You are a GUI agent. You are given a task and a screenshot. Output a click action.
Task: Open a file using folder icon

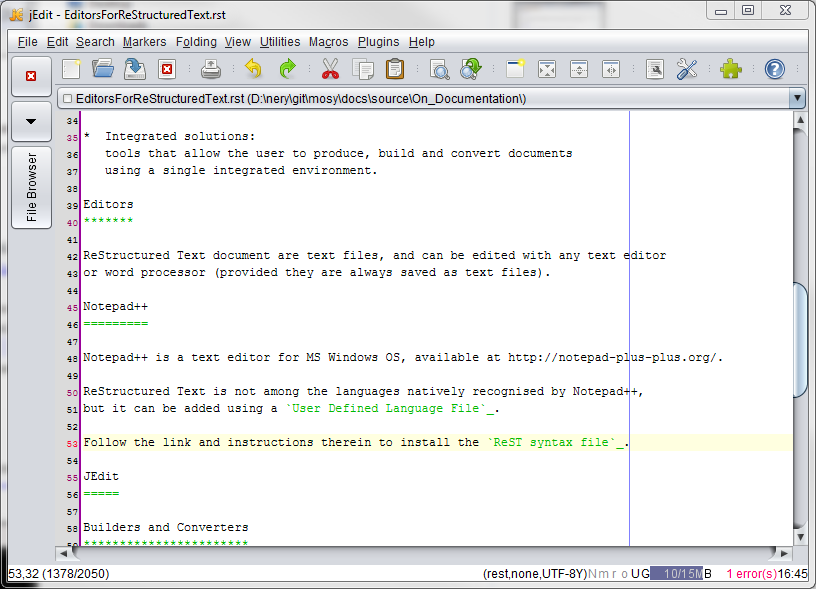click(x=103, y=69)
